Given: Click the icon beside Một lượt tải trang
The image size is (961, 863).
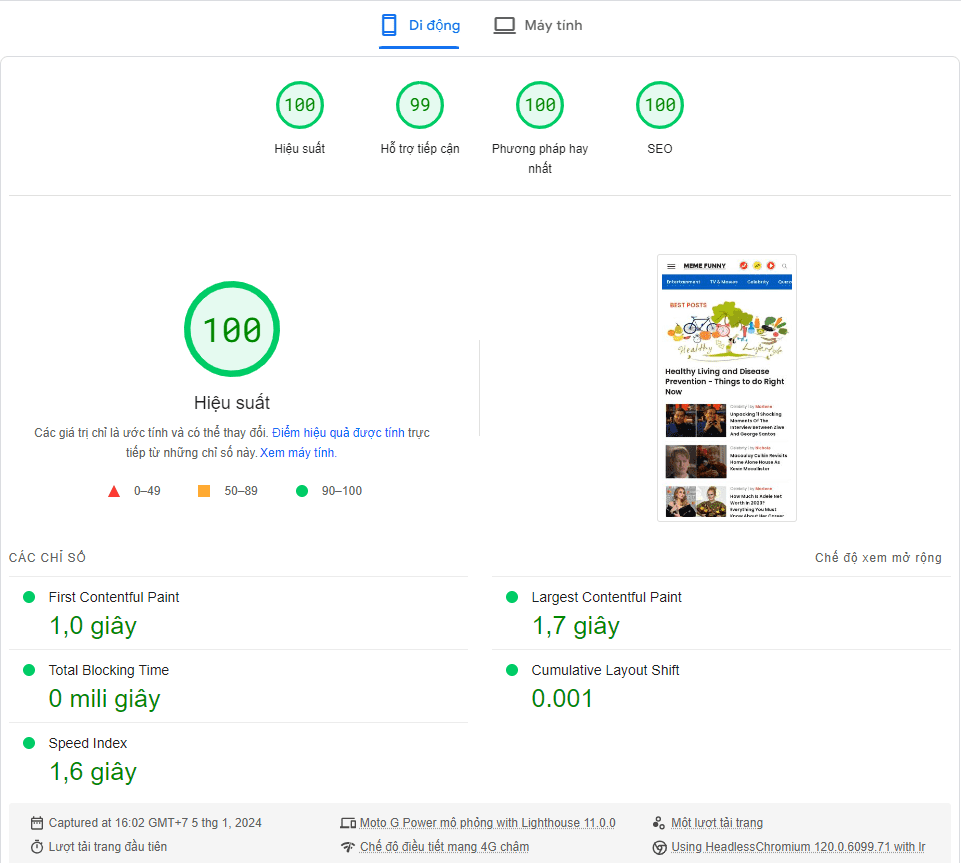Looking at the screenshot, I should tap(659, 823).
